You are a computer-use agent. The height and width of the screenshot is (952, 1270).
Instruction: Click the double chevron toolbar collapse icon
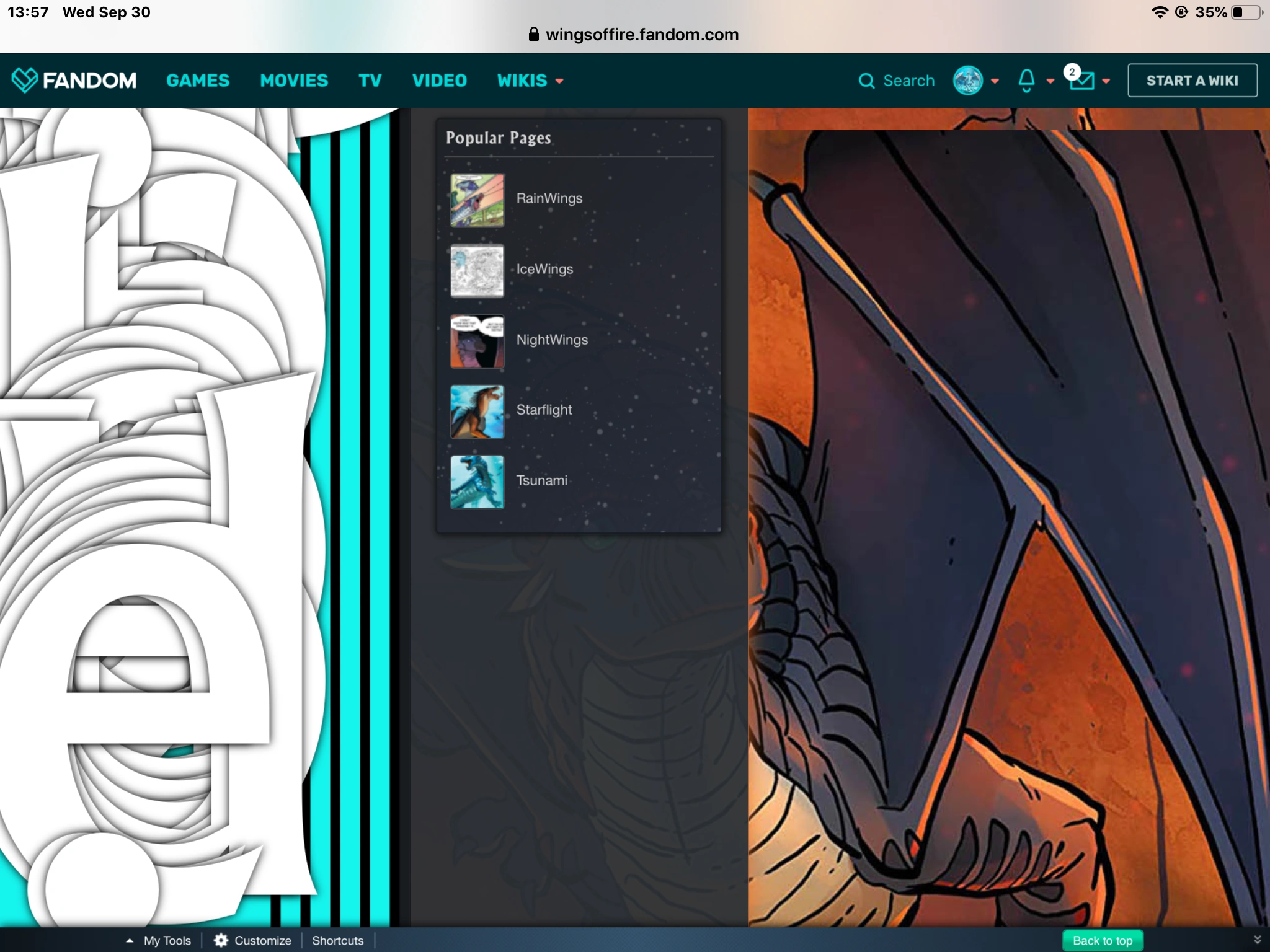pyautogui.click(x=1257, y=940)
